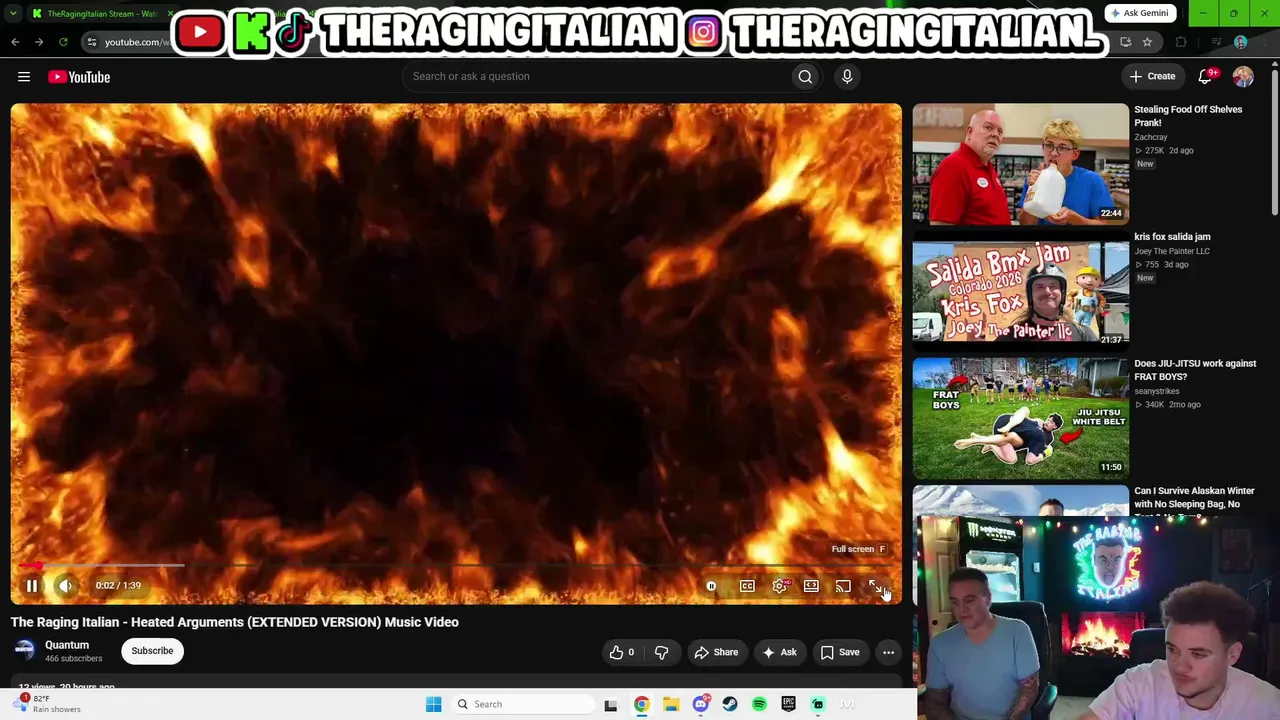Click the Ask Gemini button
1280x720 pixels.
(x=1138, y=13)
